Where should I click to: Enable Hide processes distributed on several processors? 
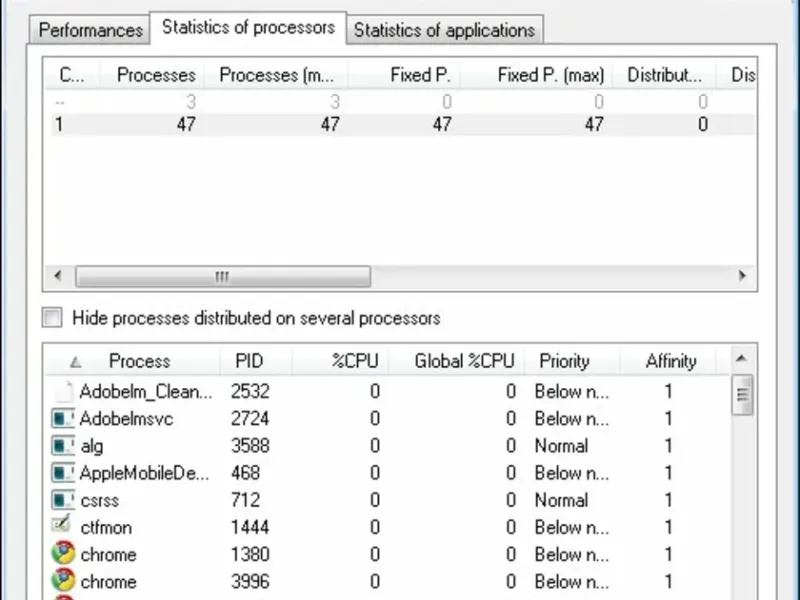pos(52,319)
